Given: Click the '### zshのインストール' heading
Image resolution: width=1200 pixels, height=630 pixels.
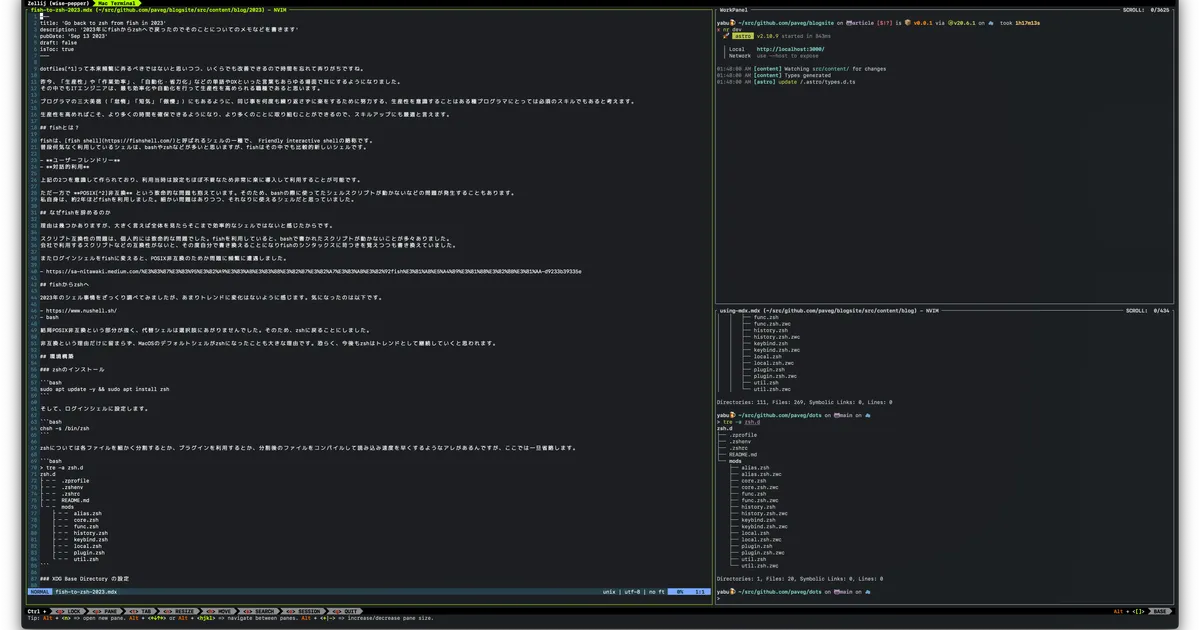Looking at the screenshot, I should (x=72, y=369).
